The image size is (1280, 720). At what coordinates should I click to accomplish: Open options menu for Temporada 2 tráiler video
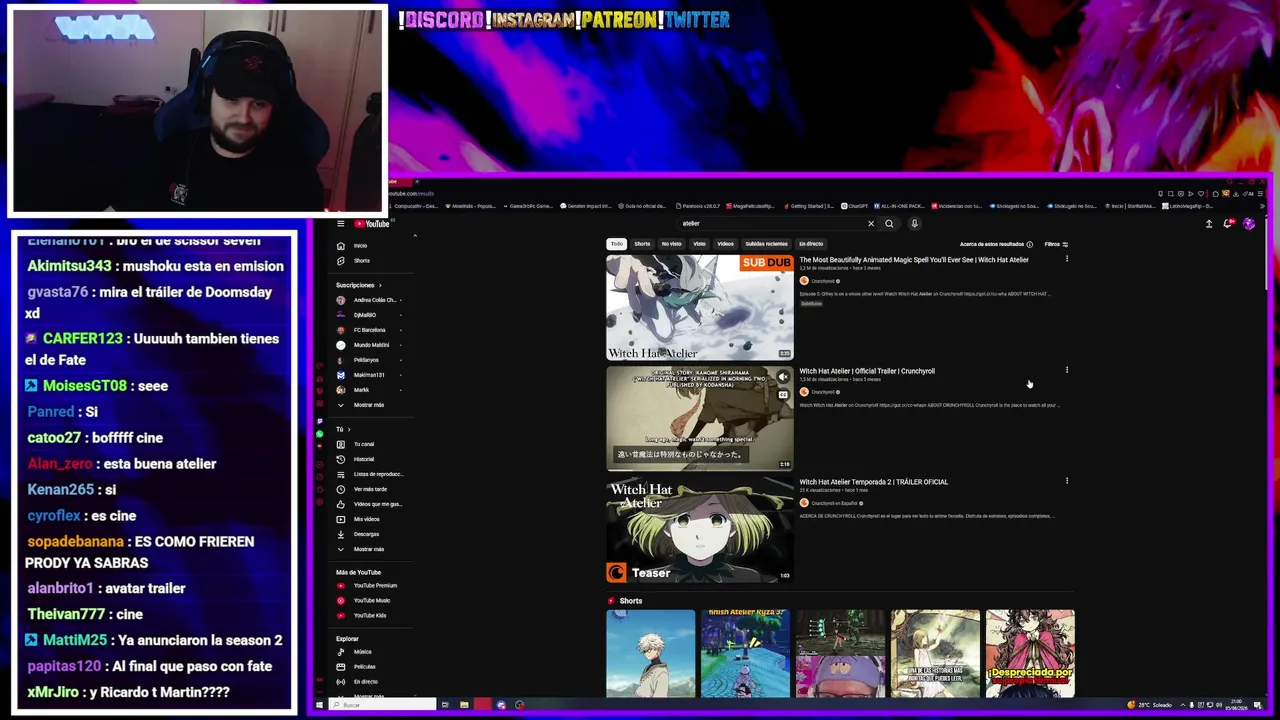pos(1067,481)
